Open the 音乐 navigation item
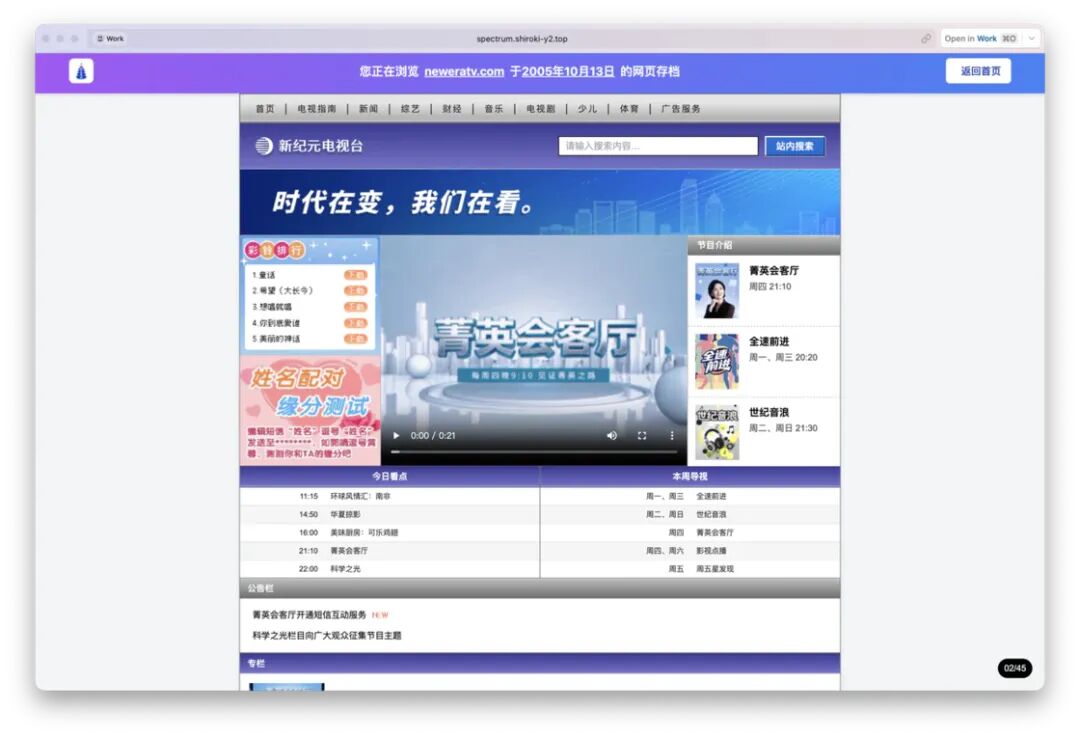 pyautogui.click(x=494, y=109)
